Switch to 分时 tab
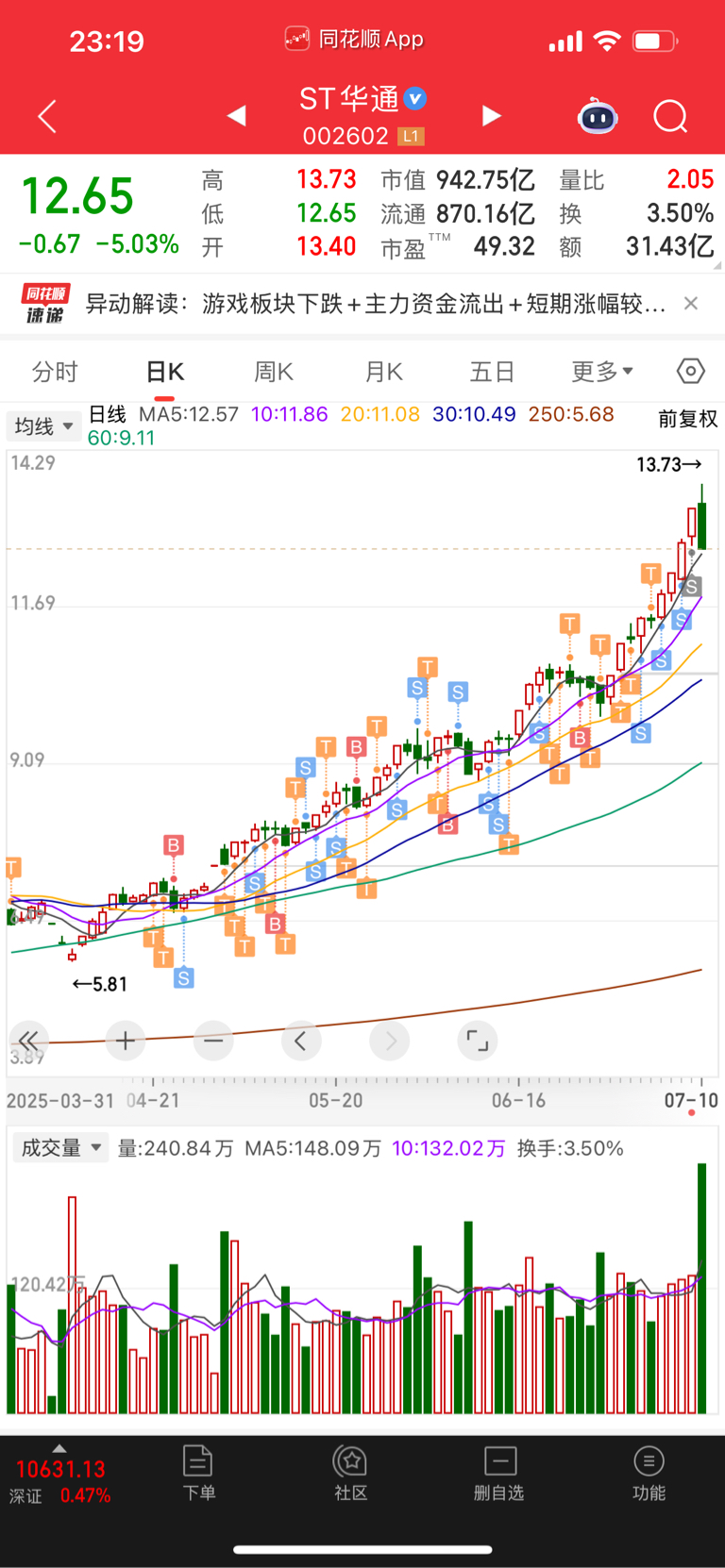This screenshot has width=725, height=1568. click(x=55, y=372)
